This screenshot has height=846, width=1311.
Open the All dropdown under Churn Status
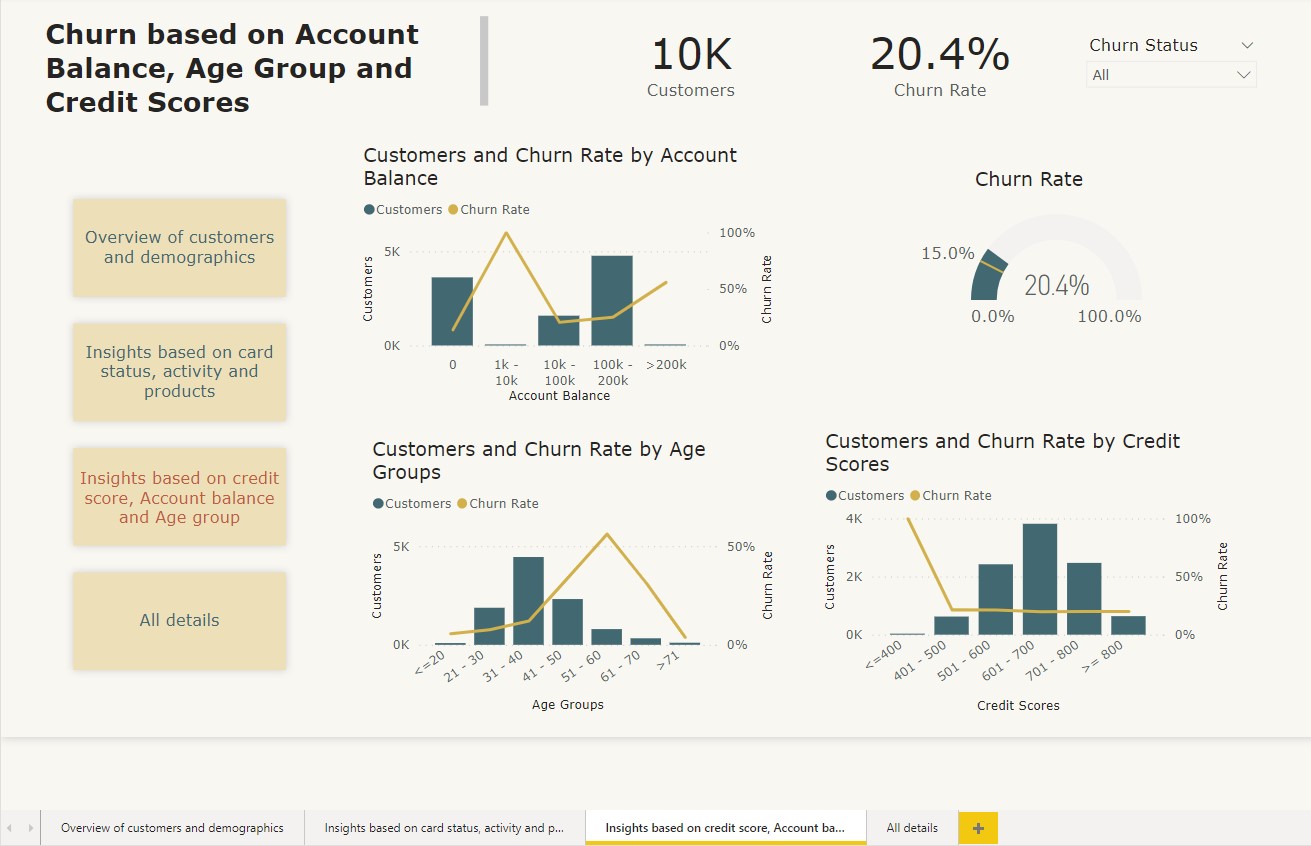[x=1243, y=74]
